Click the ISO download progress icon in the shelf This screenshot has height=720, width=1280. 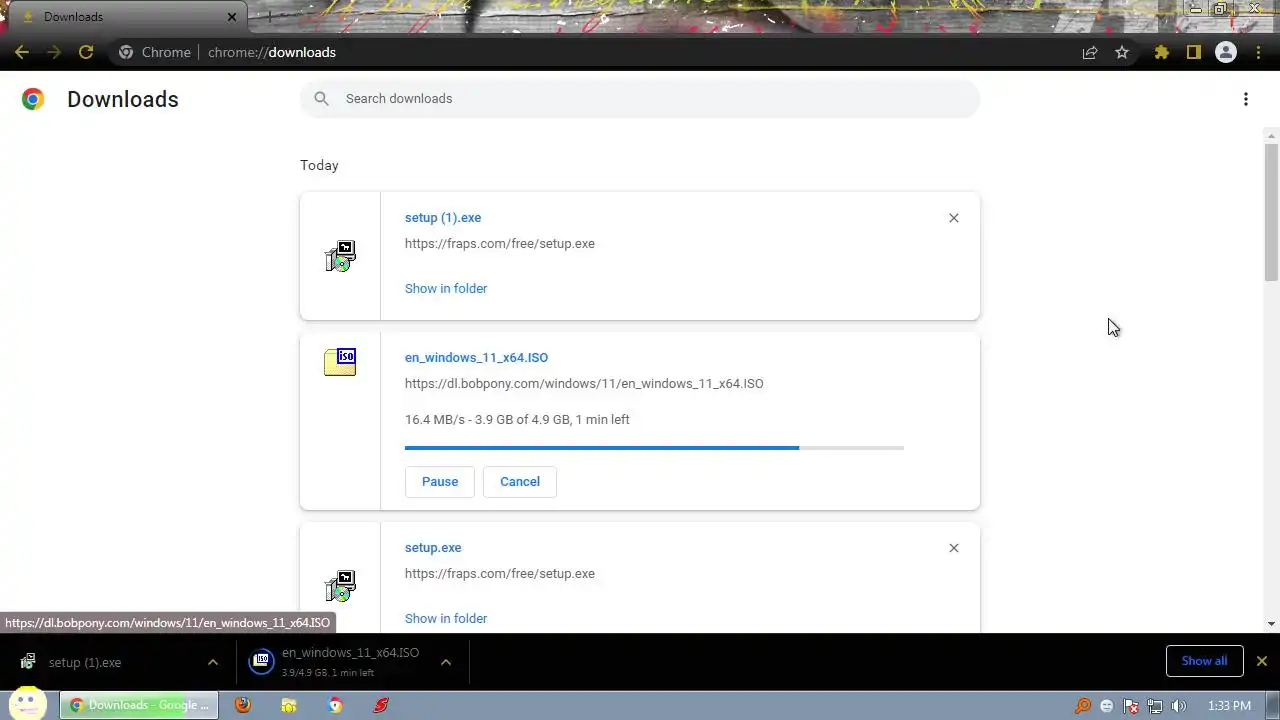[261, 661]
